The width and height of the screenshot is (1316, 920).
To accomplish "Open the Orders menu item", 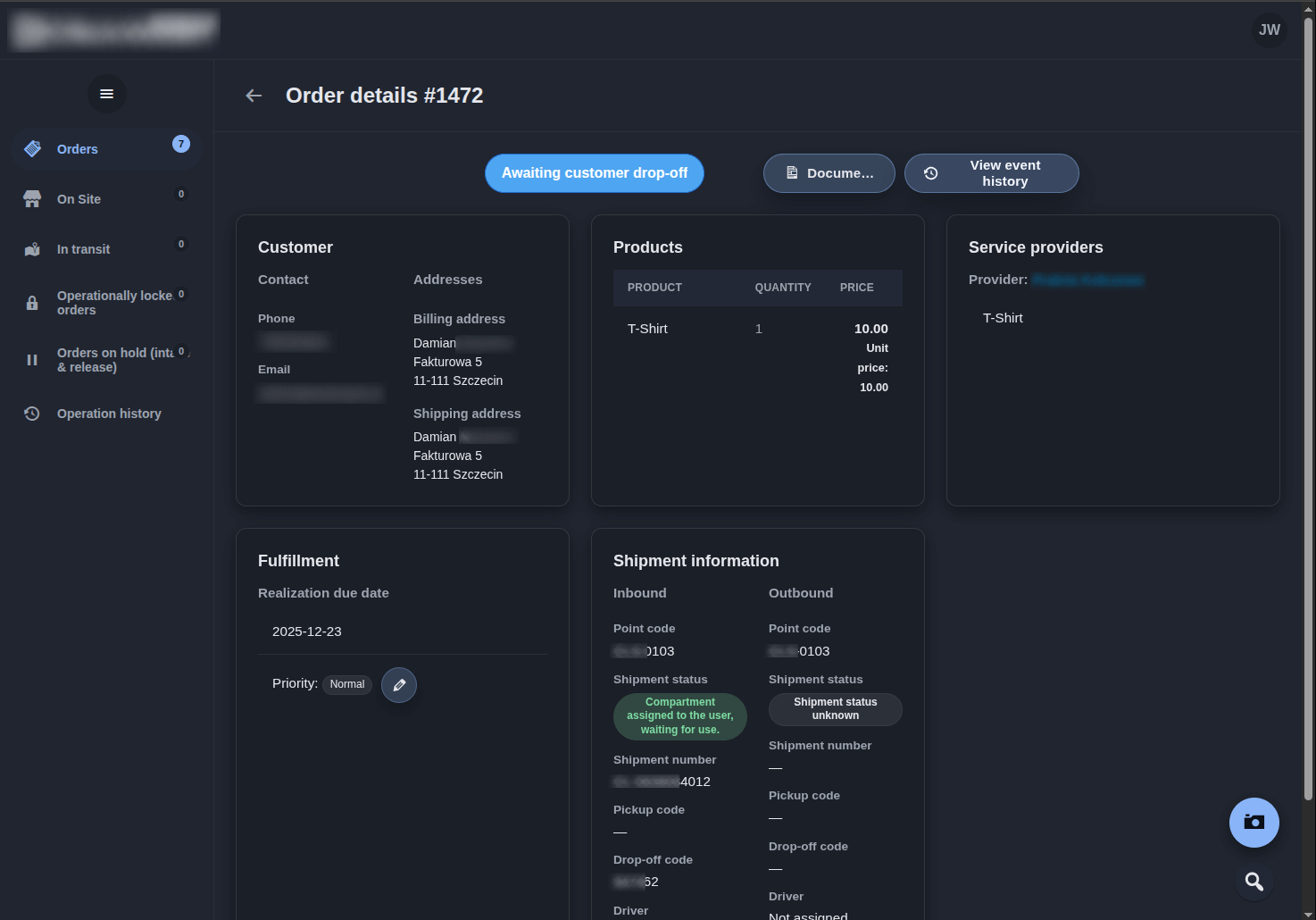I will 78,149.
